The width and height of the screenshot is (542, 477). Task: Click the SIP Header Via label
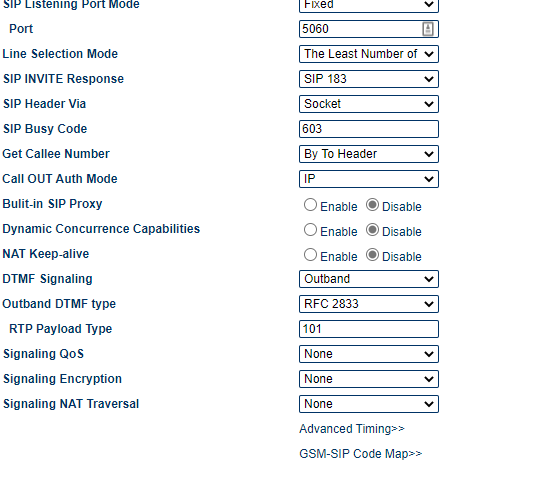coord(44,104)
